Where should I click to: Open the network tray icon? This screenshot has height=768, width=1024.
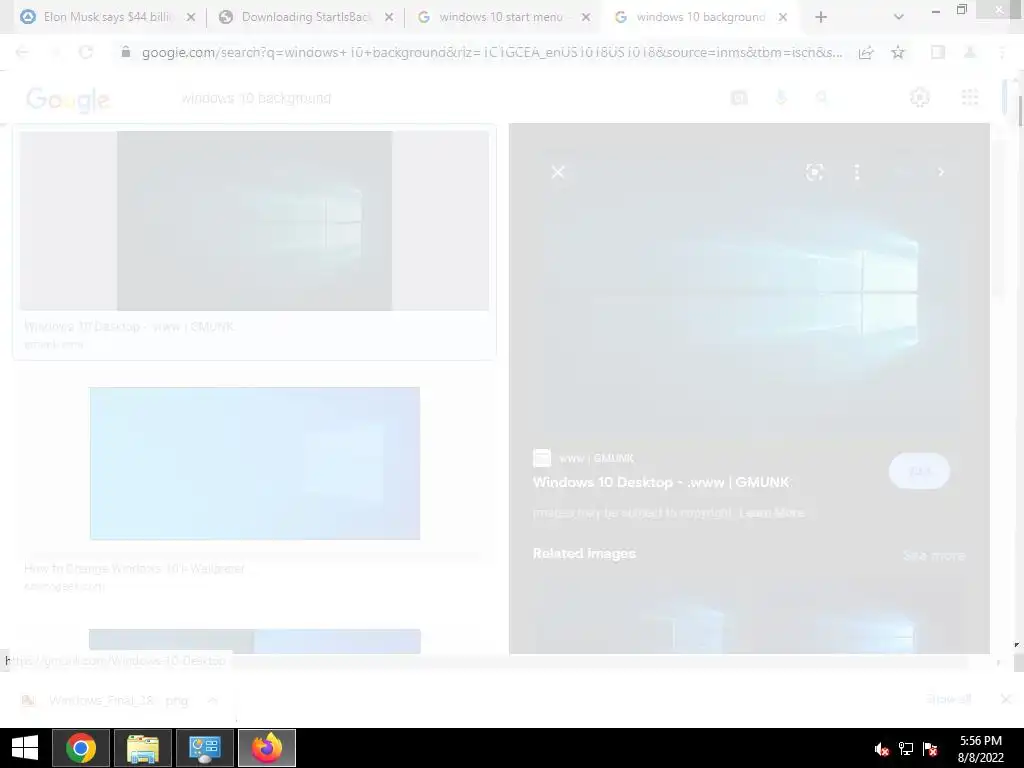point(906,749)
